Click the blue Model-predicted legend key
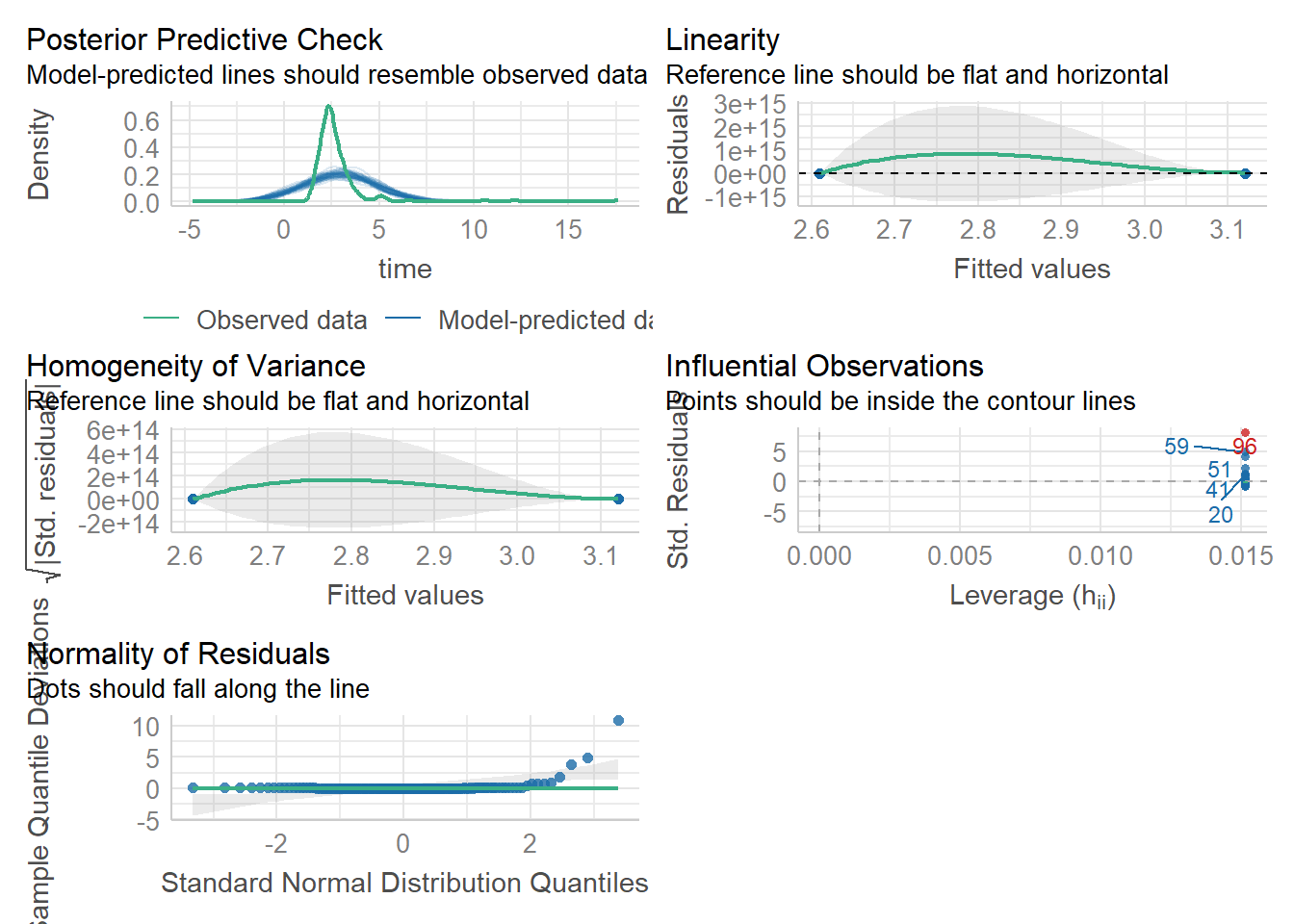 pyautogui.click(x=402, y=320)
